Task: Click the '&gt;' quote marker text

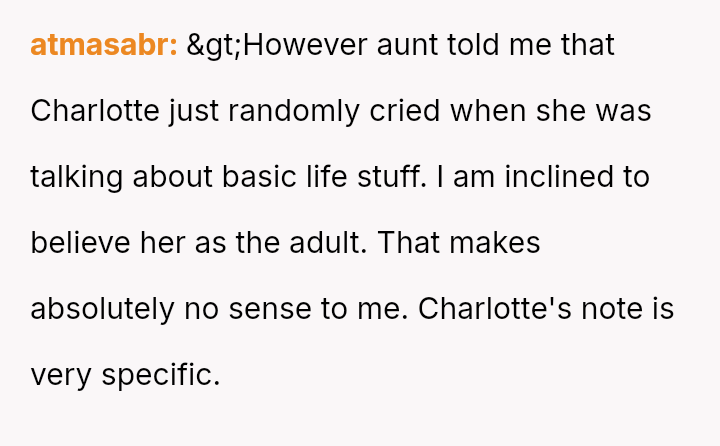Action: click(x=214, y=46)
